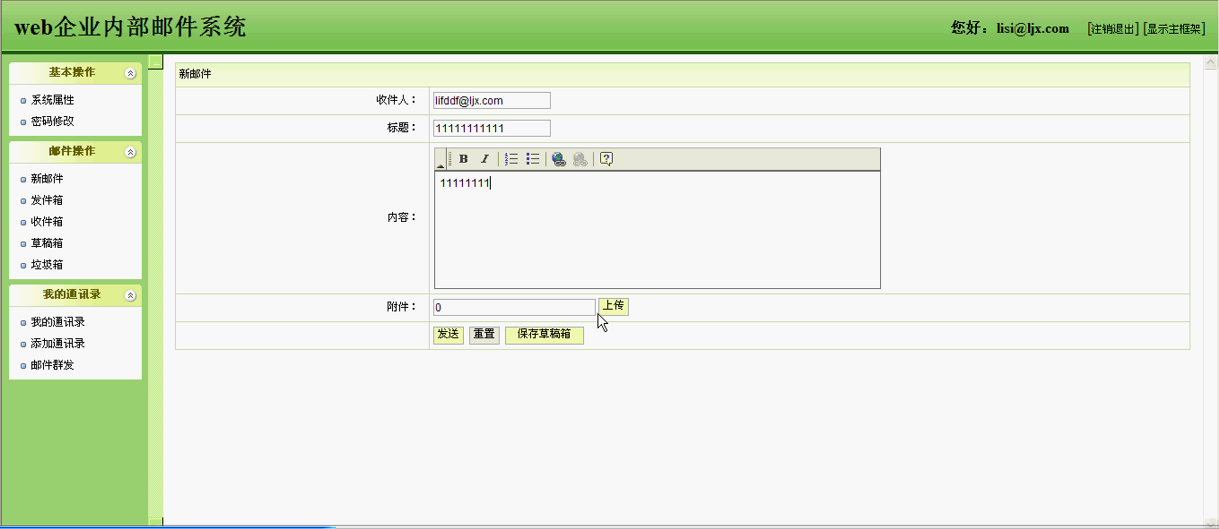This screenshot has width=1219, height=529.
Task: Open editor help question-mark icon
Action: (x=606, y=159)
